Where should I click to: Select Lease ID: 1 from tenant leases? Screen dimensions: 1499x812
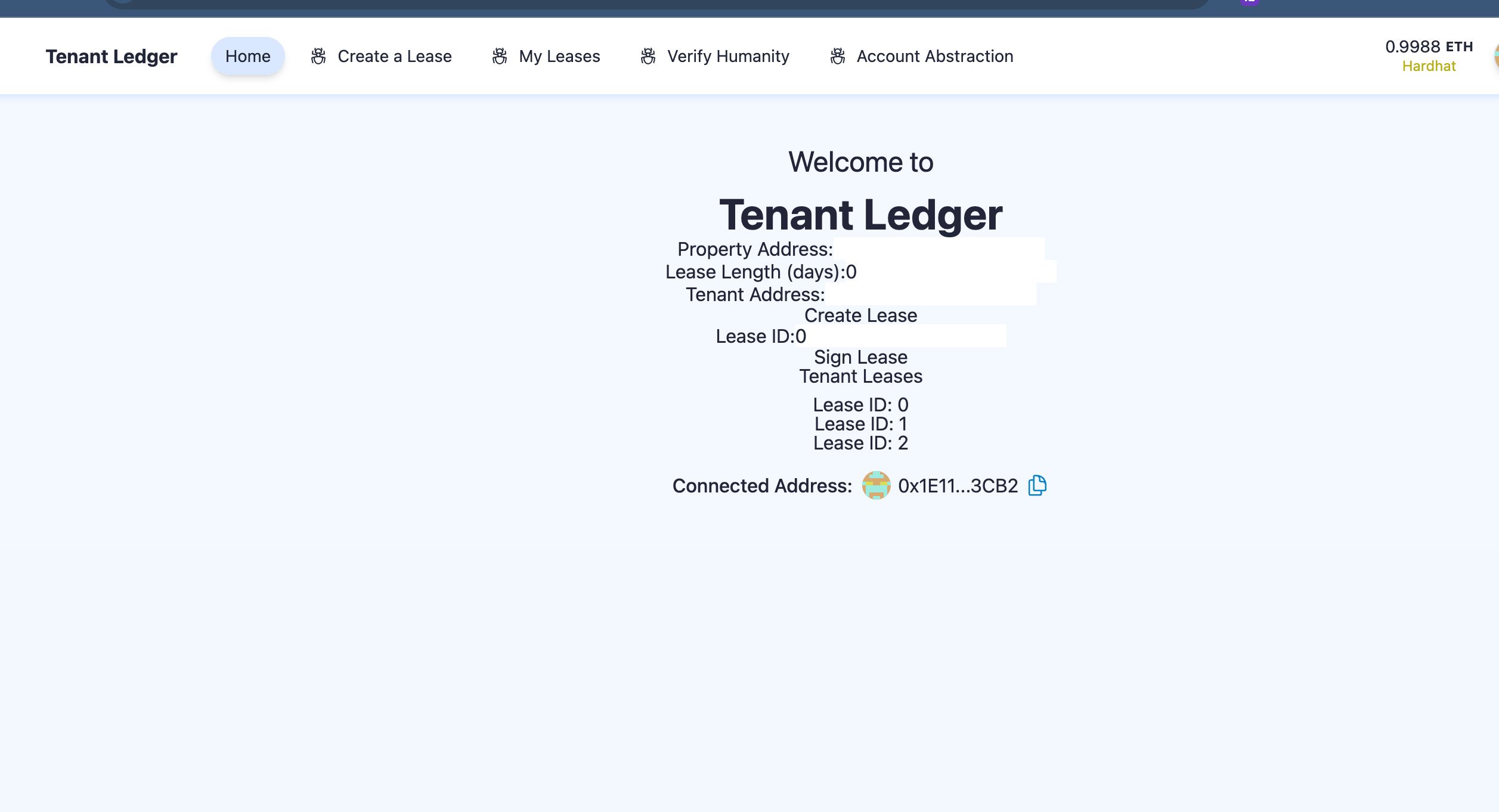pos(860,424)
